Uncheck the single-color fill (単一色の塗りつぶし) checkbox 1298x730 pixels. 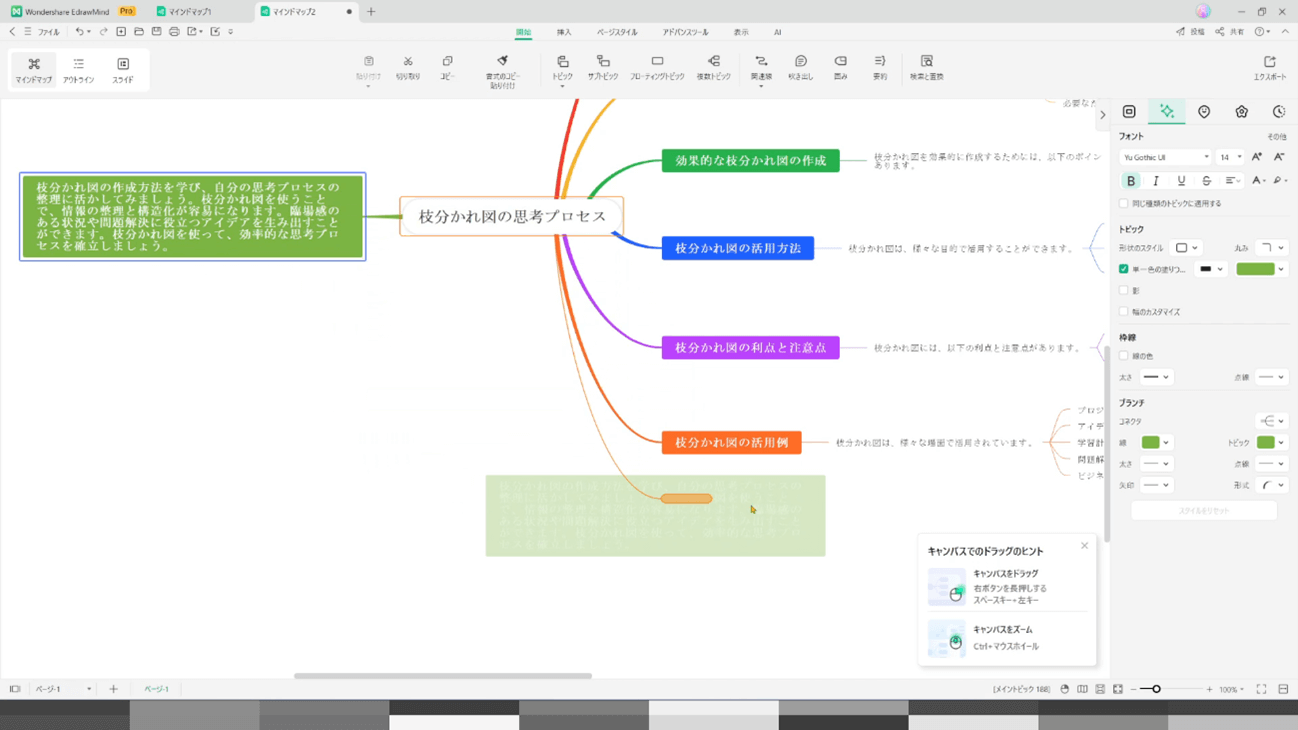pyautogui.click(x=1124, y=269)
